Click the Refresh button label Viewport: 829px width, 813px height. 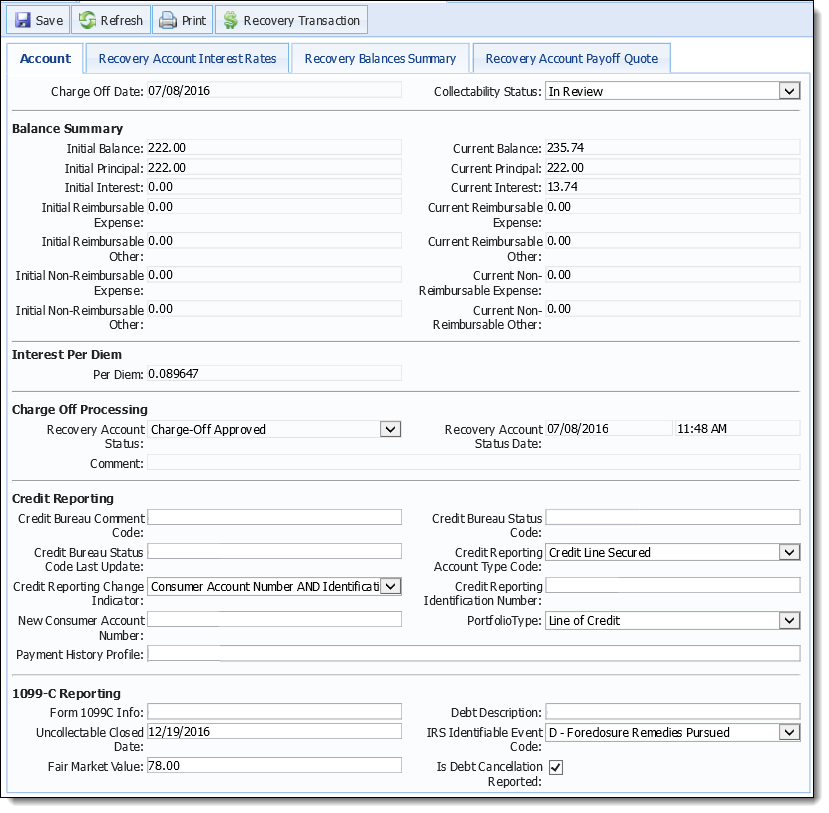(x=122, y=21)
